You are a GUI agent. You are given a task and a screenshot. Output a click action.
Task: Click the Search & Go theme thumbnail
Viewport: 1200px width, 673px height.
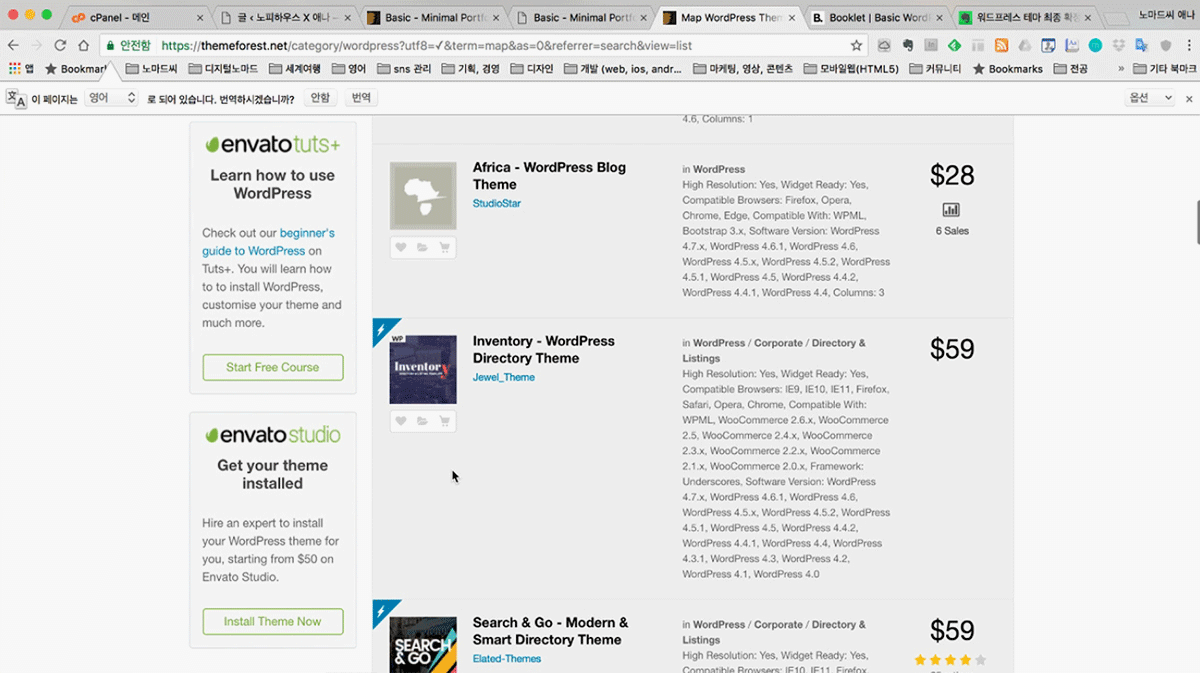tap(423, 645)
